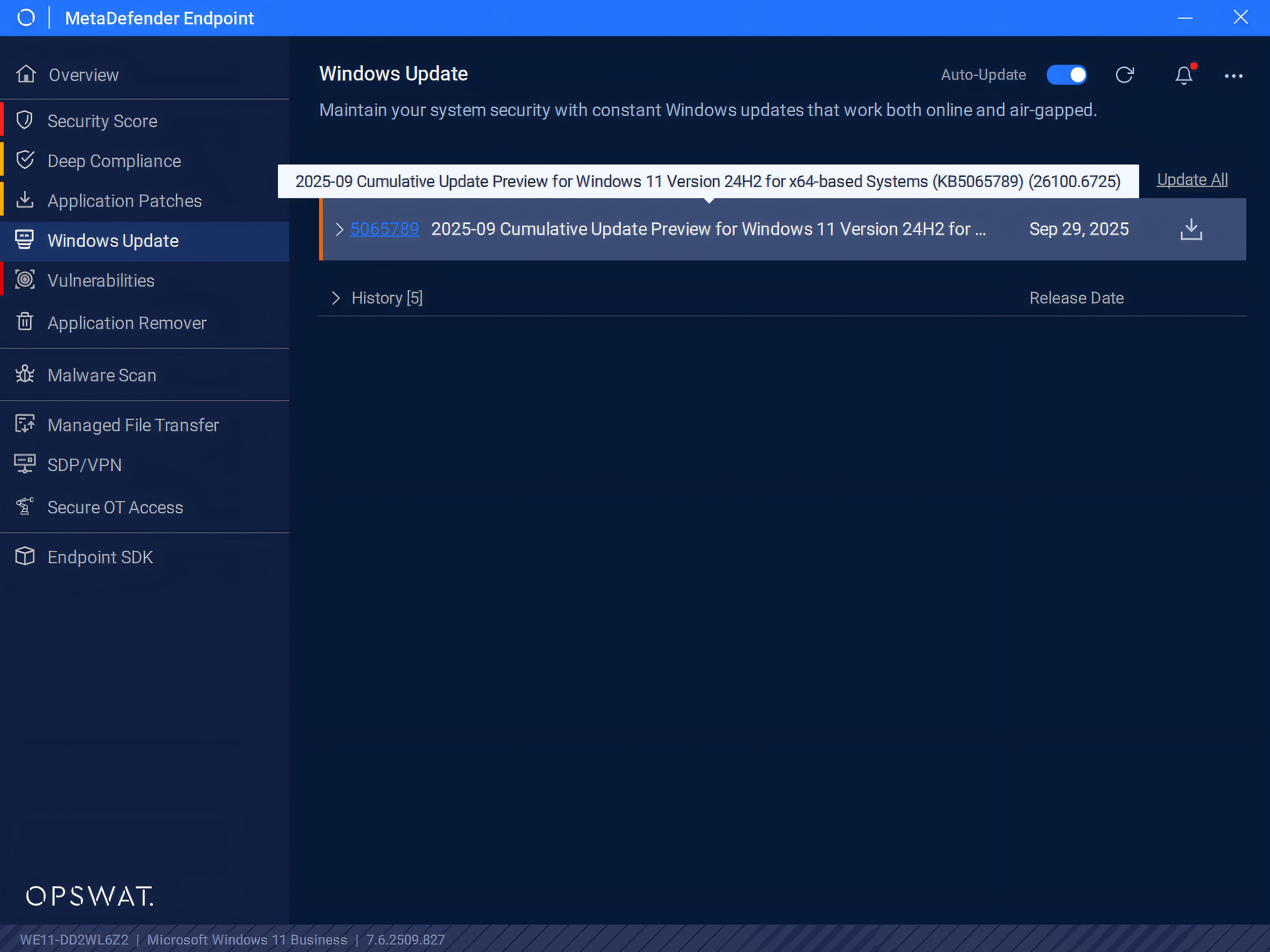Open the Vulnerabilities section
The width and height of the screenshot is (1270, 952).
pos(101,280)
